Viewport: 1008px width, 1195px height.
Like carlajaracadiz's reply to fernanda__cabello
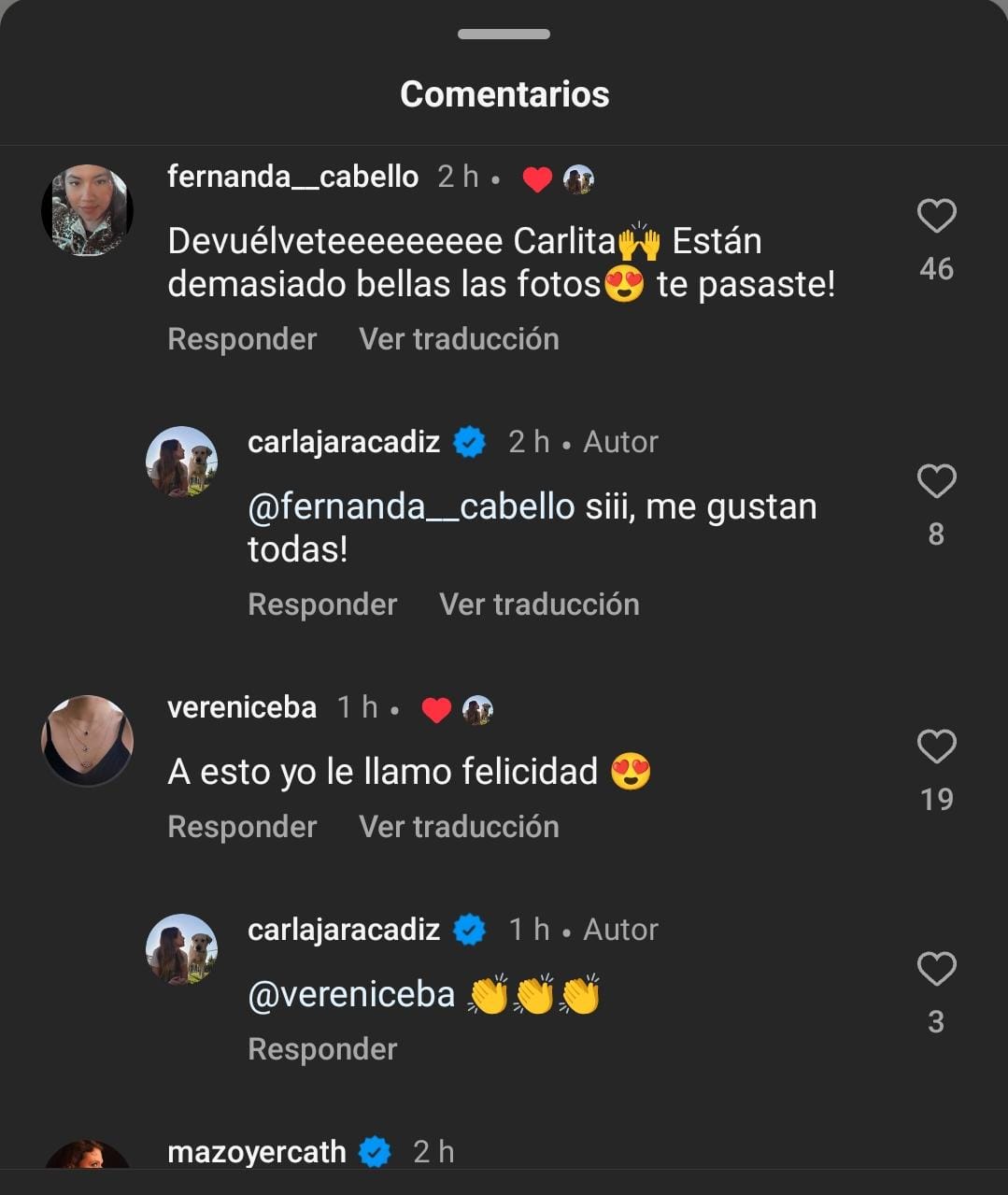[x=936, y=482]
